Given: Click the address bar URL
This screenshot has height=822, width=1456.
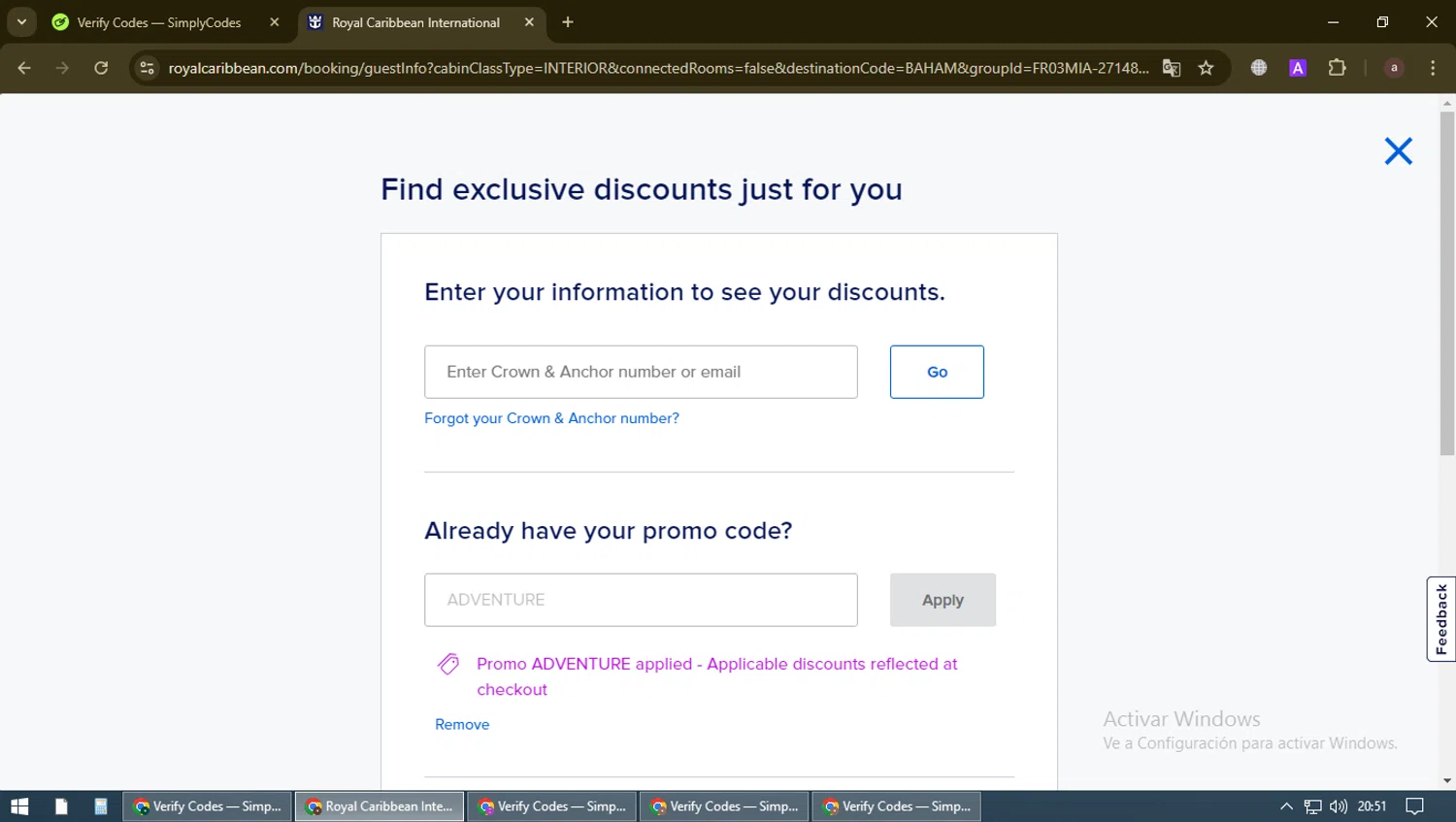Looking at the screenshot, I should click(x=658, y=68).
